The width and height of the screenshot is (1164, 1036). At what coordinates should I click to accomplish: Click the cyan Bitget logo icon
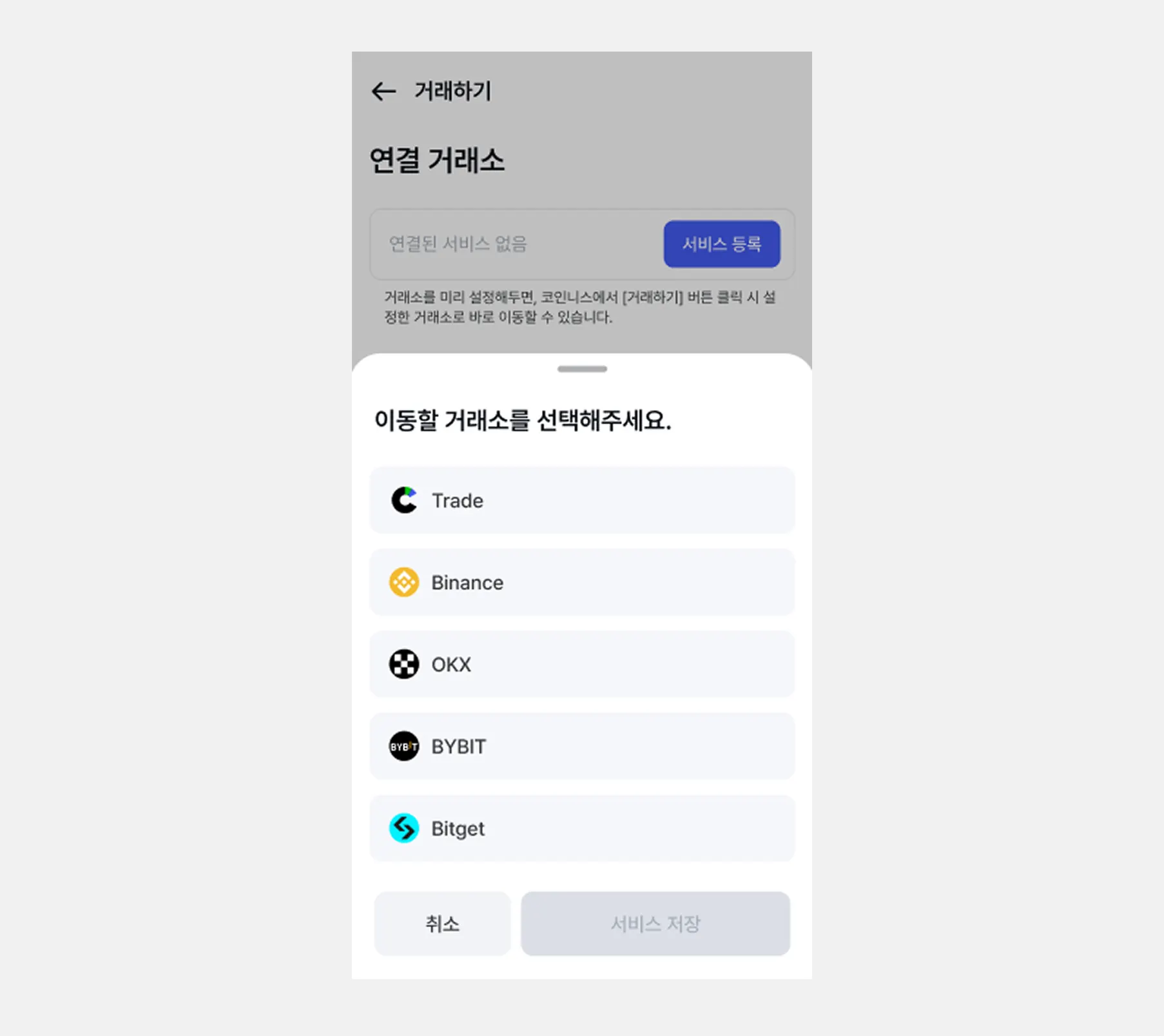pyautogui.click(x=404, y=828)
